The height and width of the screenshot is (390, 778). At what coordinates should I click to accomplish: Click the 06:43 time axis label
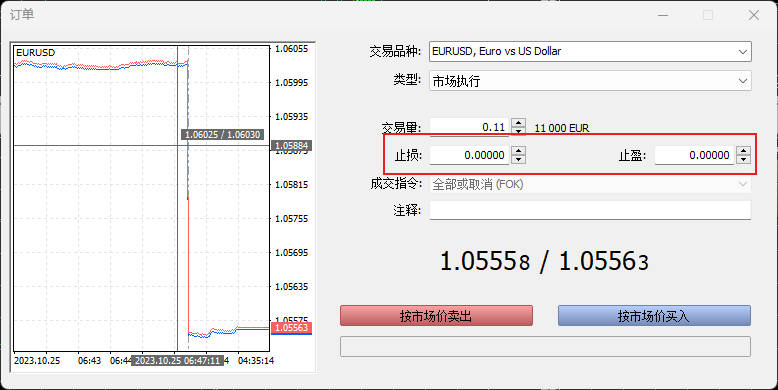[89, 361]
